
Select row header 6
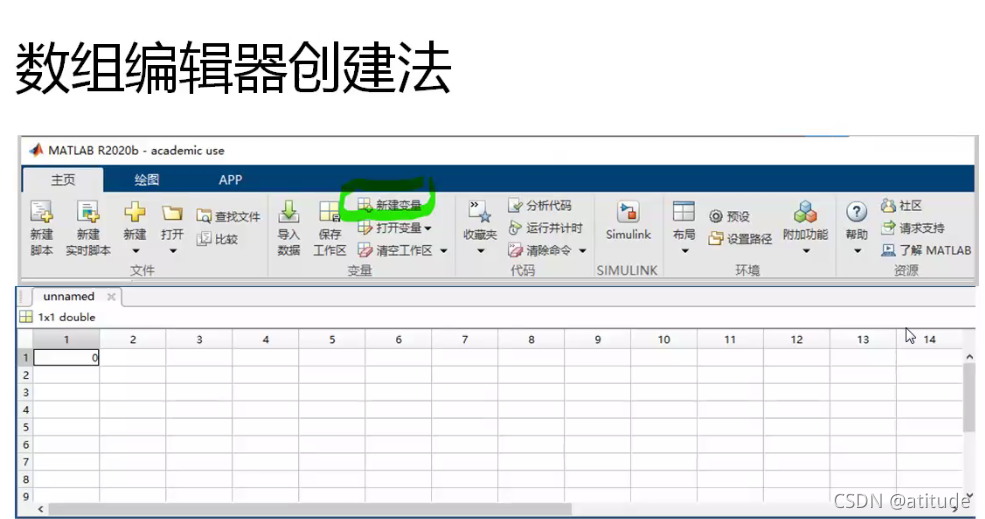pos(25,444)
